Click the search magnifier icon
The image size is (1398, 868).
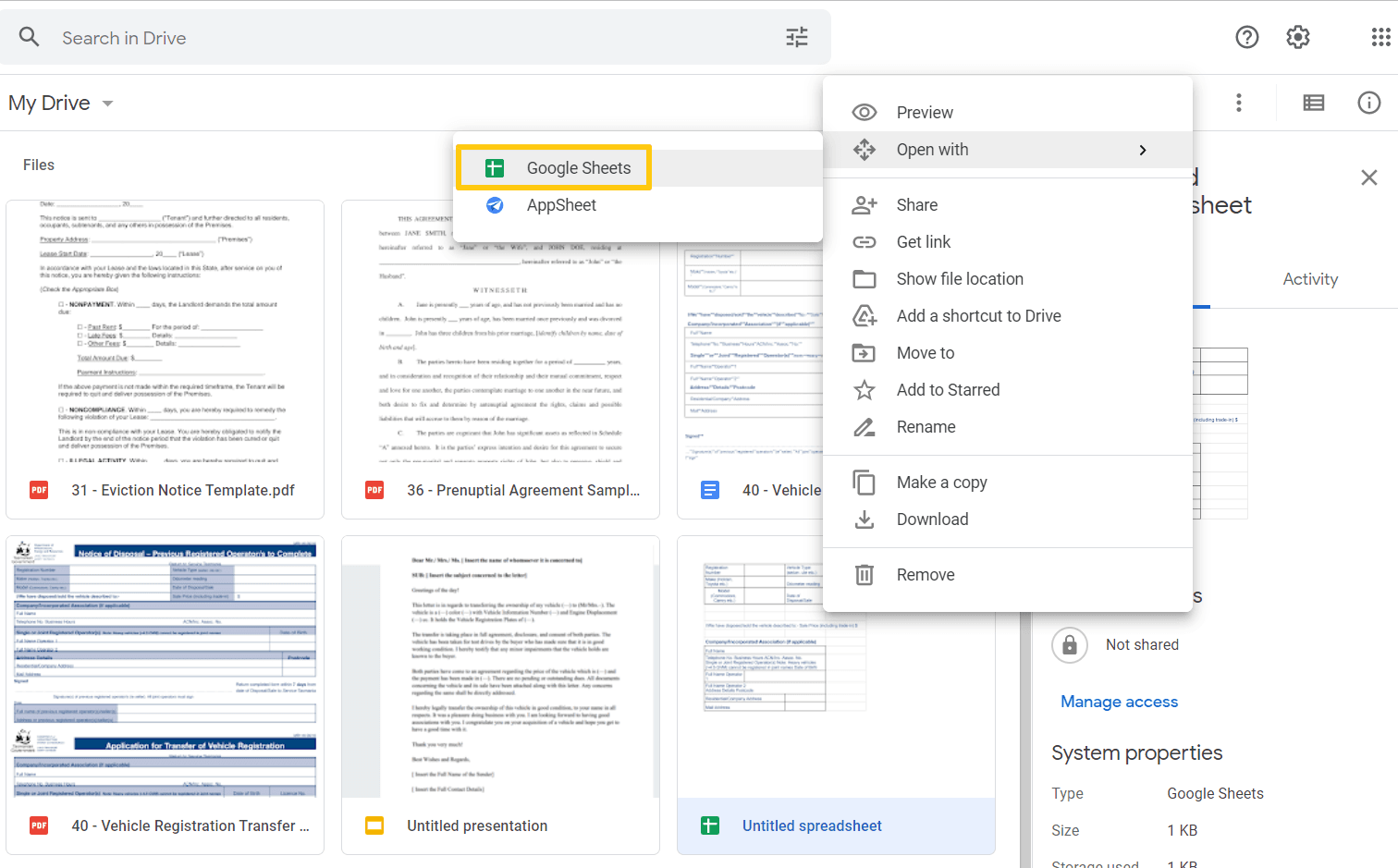pos(30,37)
